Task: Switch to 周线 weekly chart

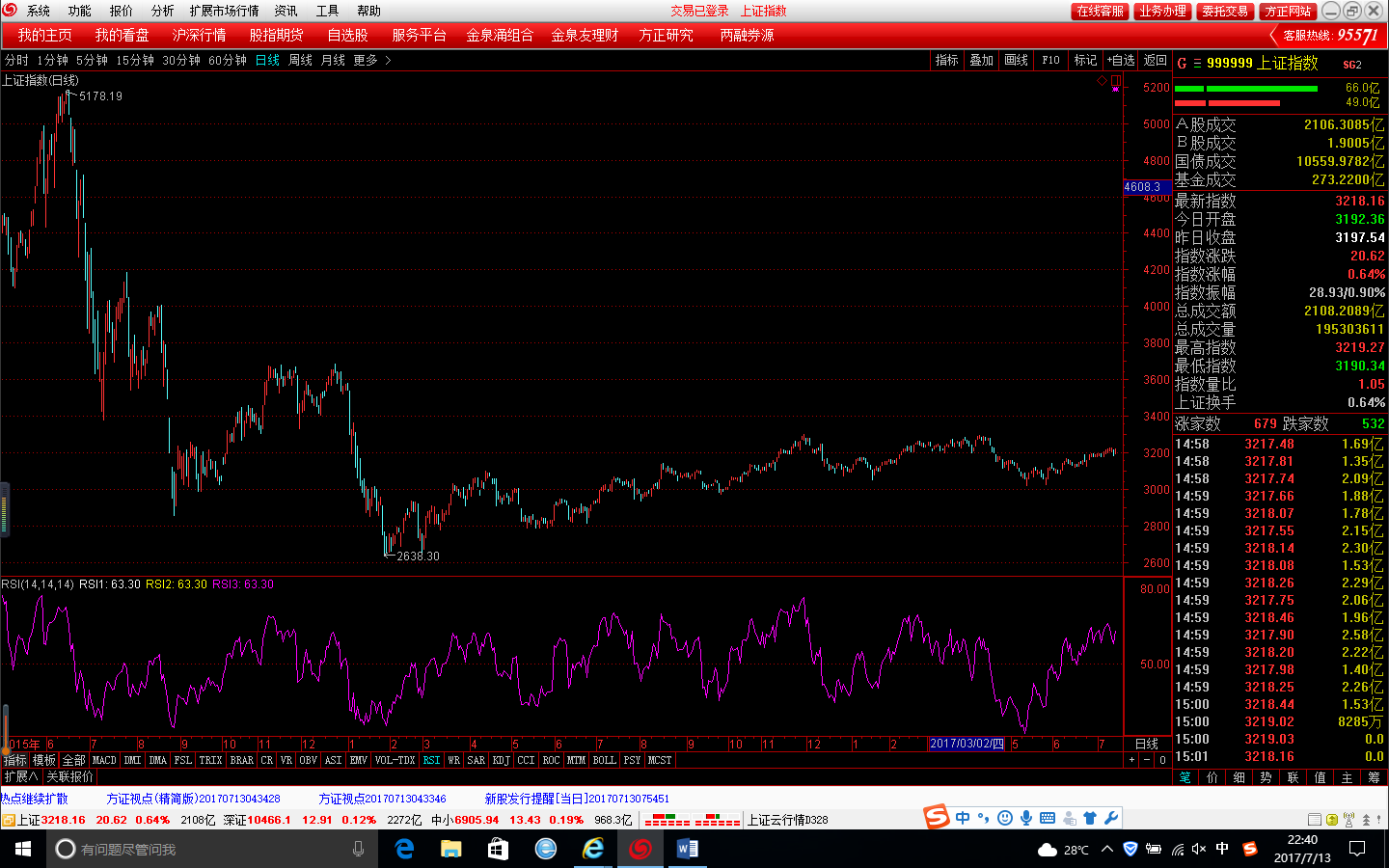Action: coord(300,60)
